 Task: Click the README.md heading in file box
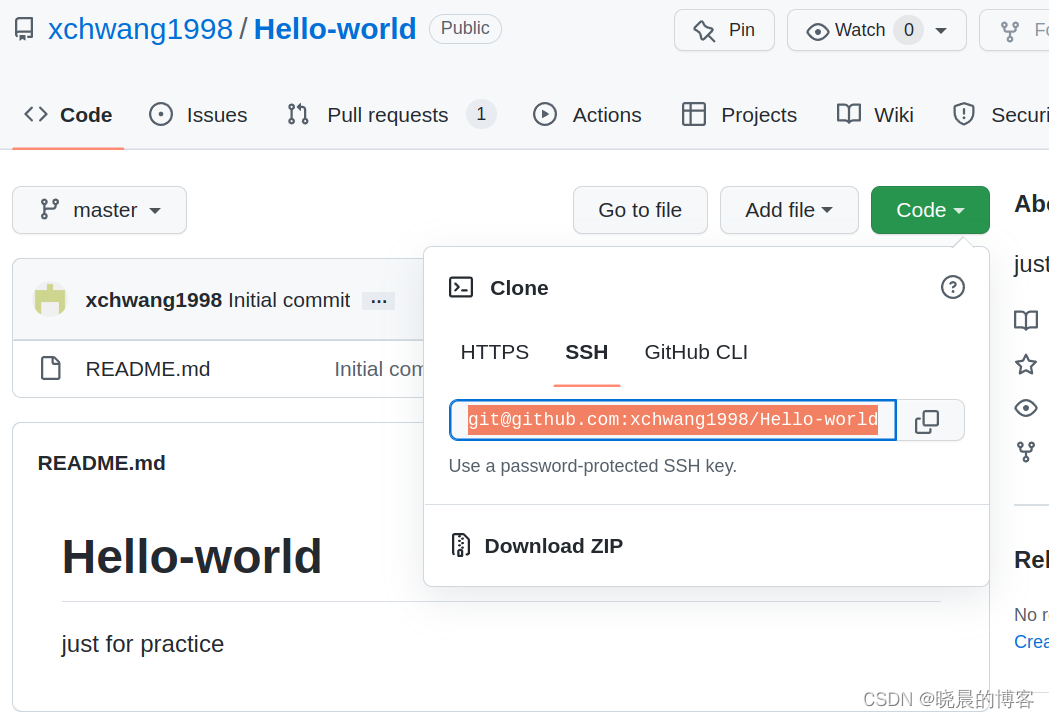tap(102, 463)
